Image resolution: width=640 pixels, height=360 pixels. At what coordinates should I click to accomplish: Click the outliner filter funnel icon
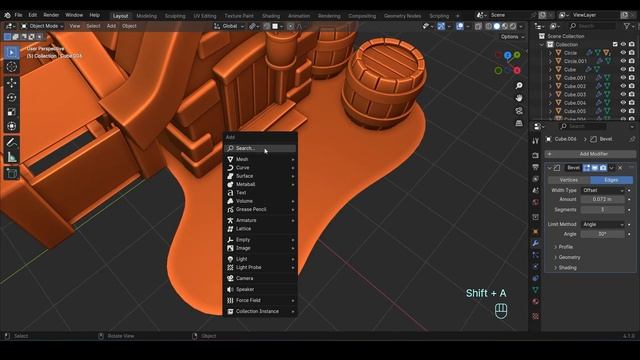(x=627, y=26)
